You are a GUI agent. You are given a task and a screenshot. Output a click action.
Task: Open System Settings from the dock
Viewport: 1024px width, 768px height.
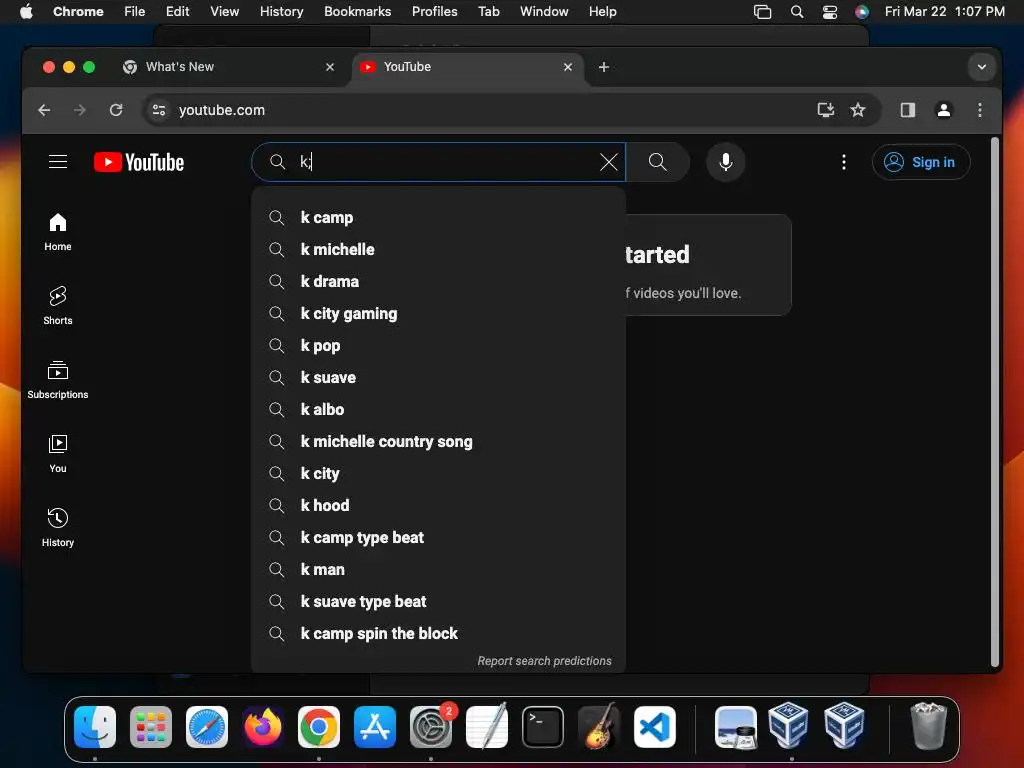pyautogui.click(x=431, y=727)
